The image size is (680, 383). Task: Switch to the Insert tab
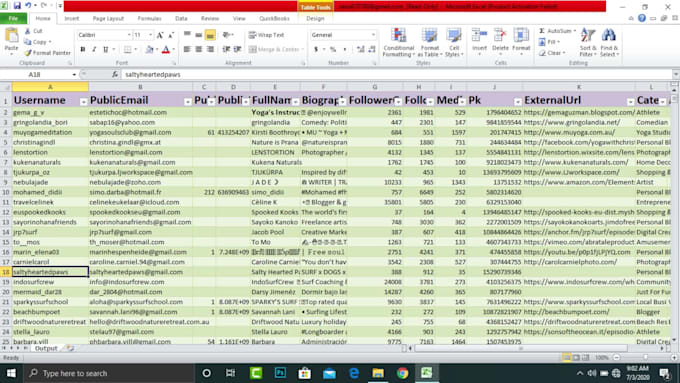point(72,19)
